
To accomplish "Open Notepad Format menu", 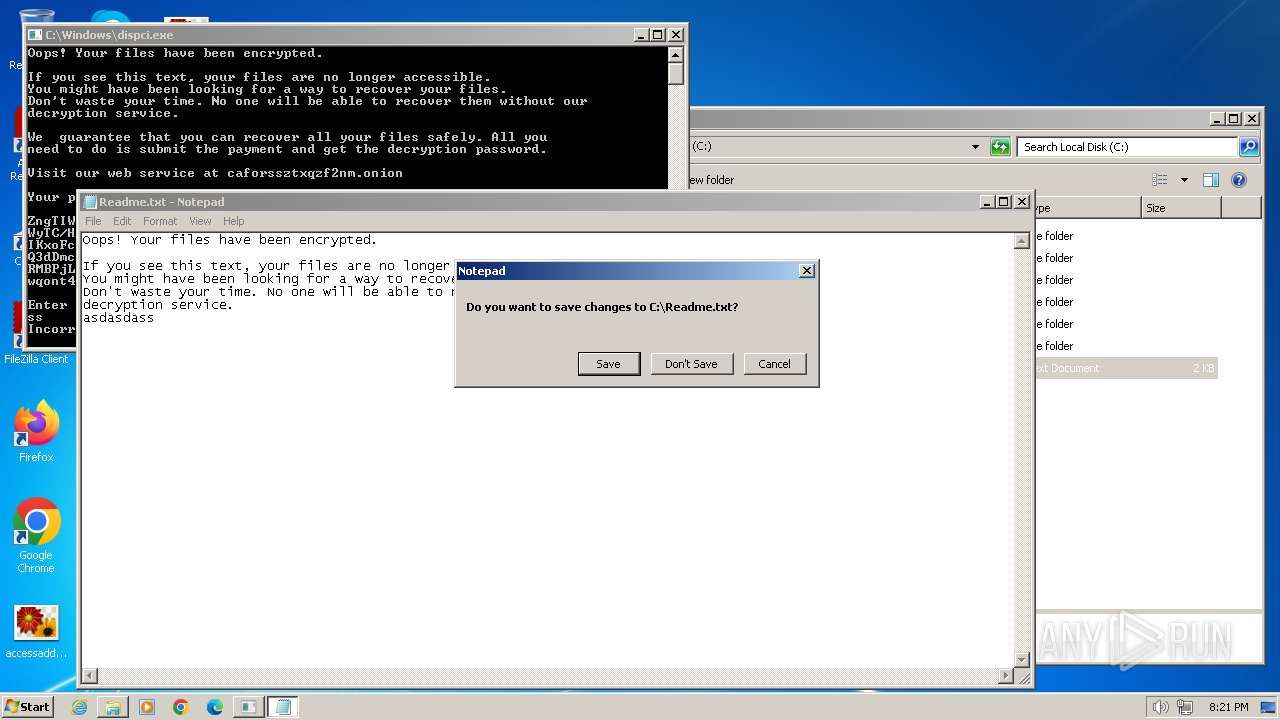I will click(x=160, y=221).
